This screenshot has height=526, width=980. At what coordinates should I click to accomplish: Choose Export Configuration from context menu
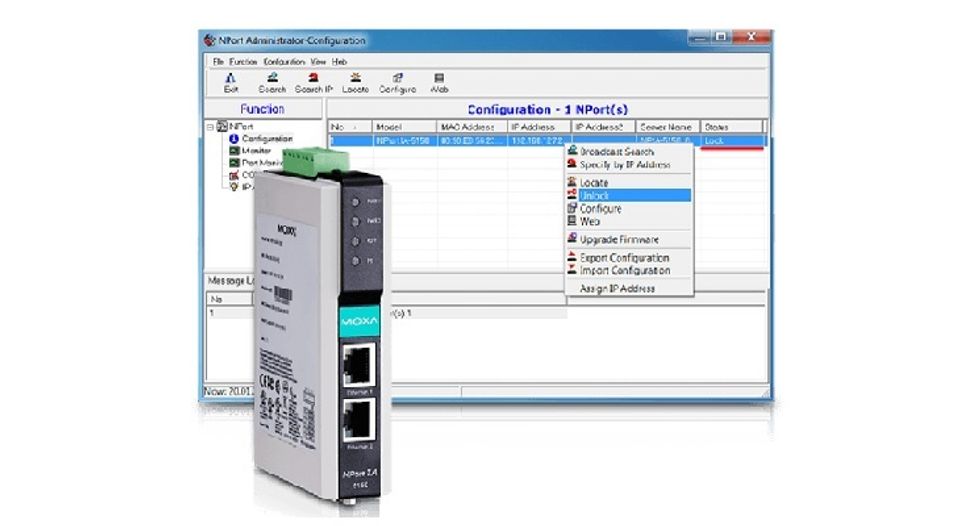624,257
